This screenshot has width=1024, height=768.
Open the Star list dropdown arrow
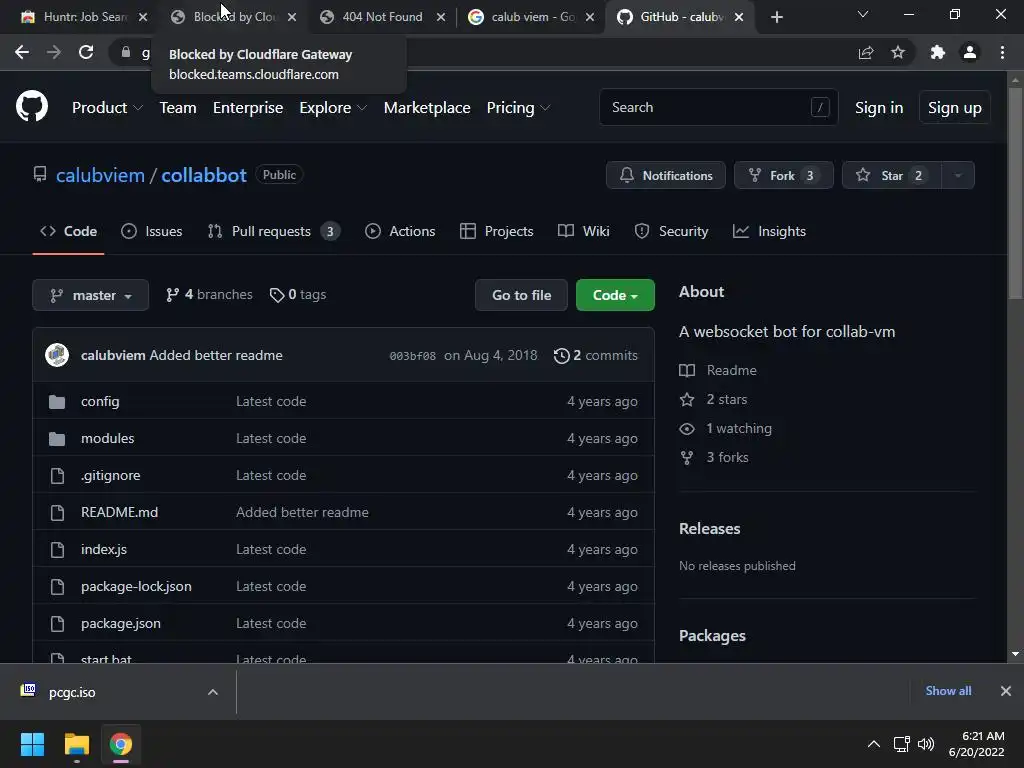click(x=958, y=175)
